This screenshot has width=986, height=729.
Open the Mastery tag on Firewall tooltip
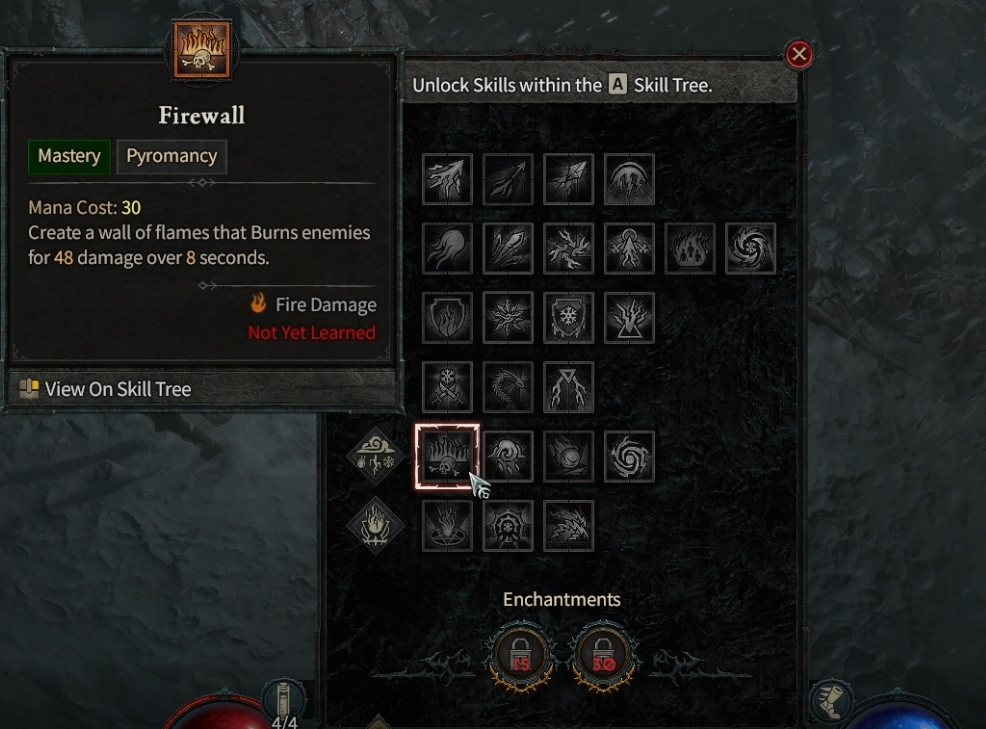point(69,156)
